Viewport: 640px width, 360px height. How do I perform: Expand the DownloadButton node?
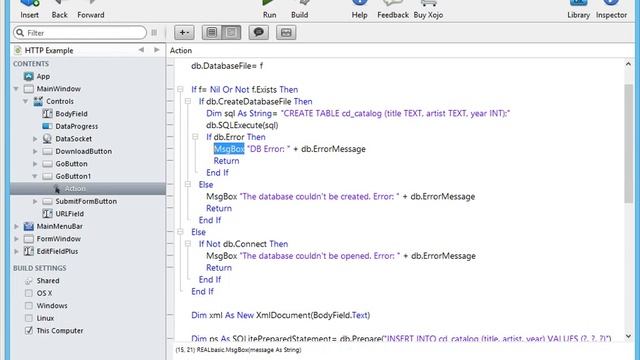[x=35, y=151]
